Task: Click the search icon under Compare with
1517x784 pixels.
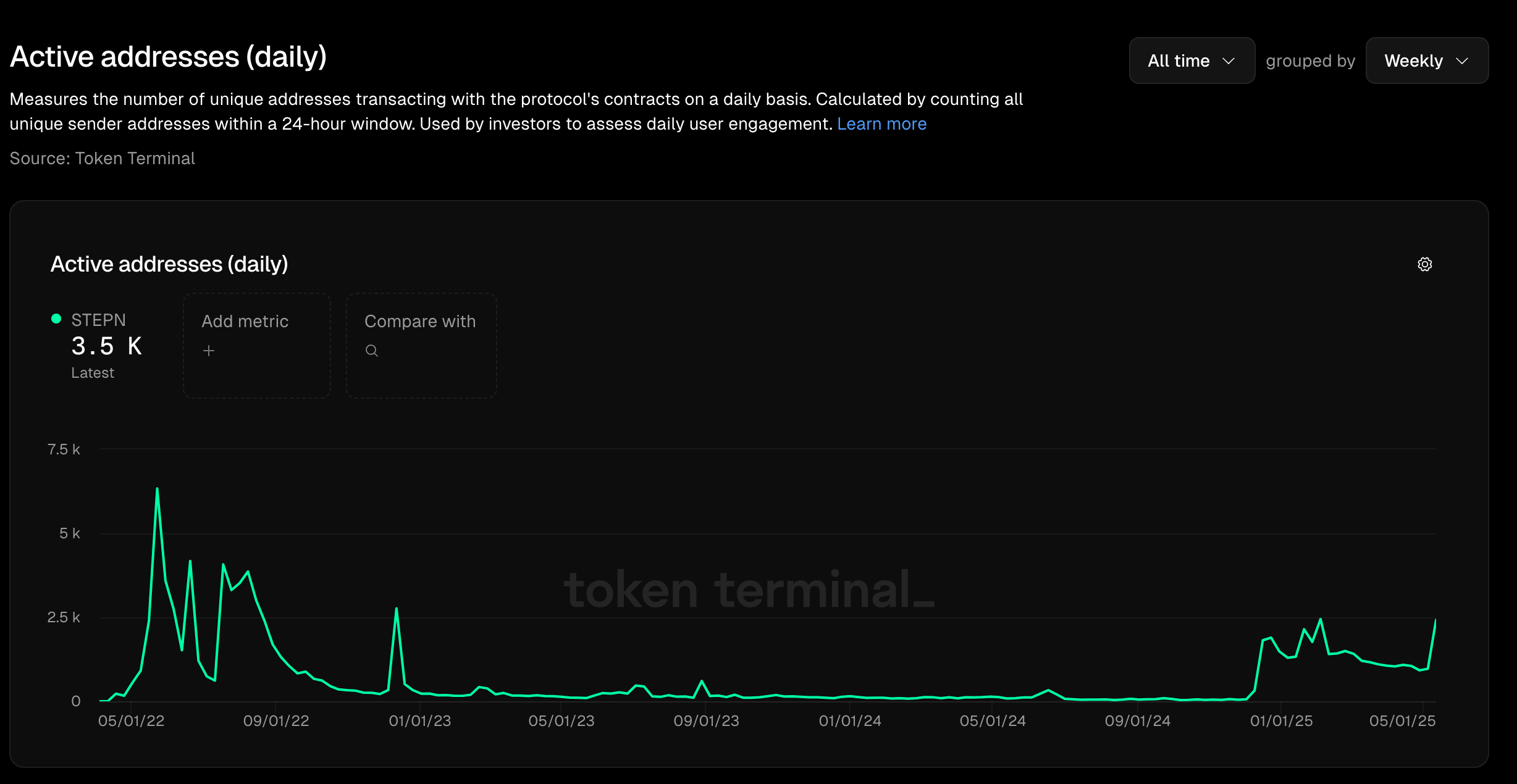Action: [371, 351]
